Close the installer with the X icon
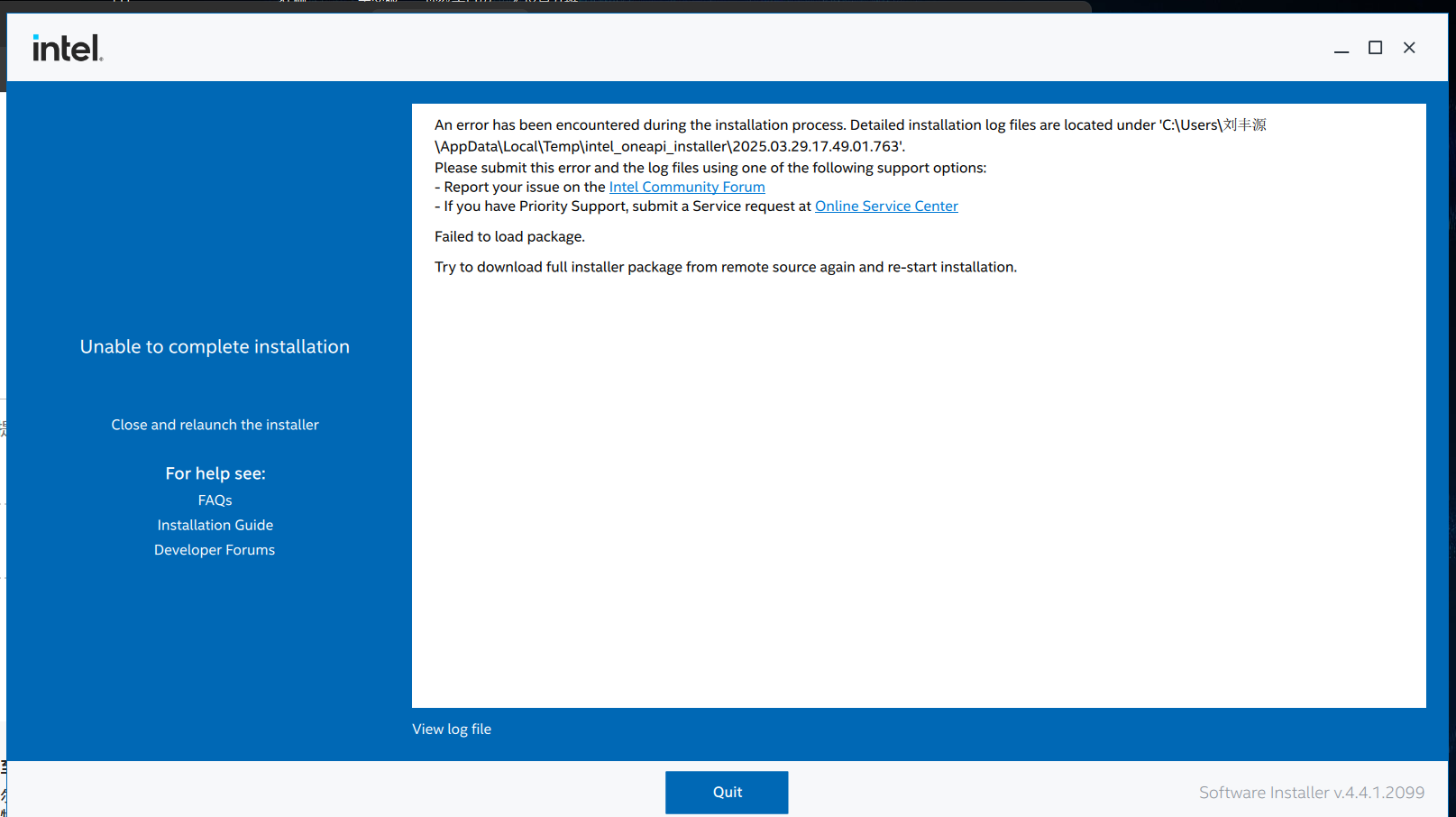Viewport: 1456px width, 817px height. 1409,48
